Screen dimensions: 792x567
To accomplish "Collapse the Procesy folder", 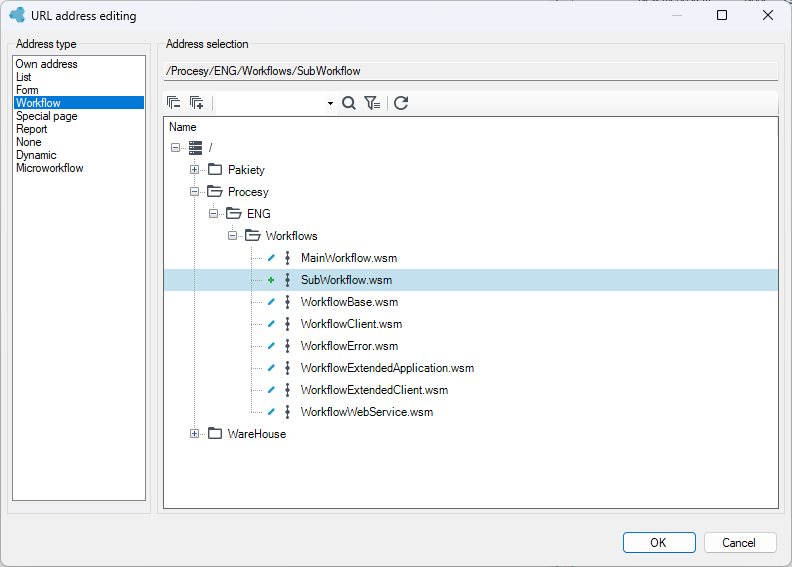I will click(x=194, y=191).
